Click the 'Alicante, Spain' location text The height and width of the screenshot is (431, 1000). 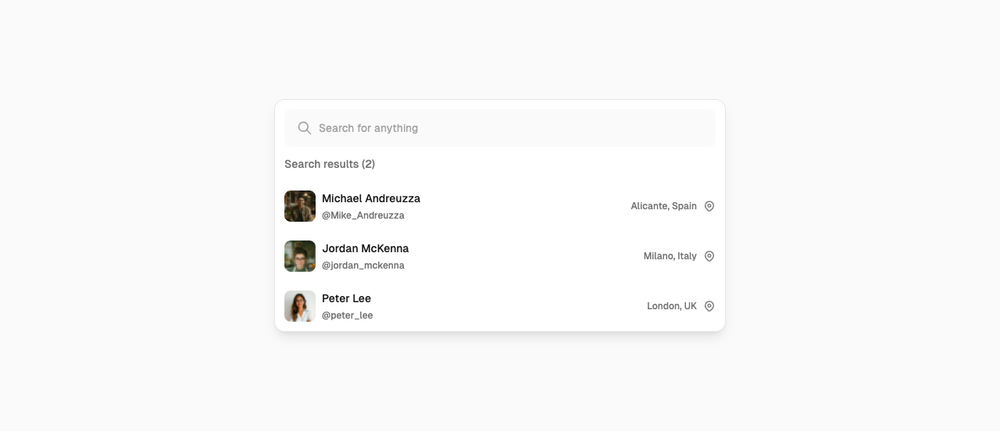pyautogui.click(x=664, y=206)
